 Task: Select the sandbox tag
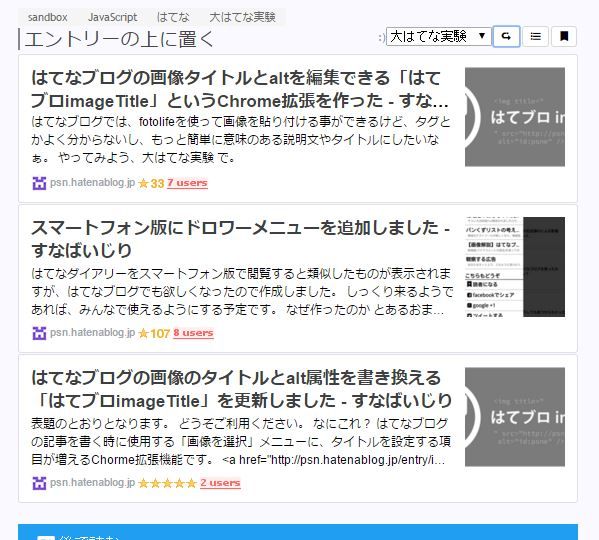(47, 17)
